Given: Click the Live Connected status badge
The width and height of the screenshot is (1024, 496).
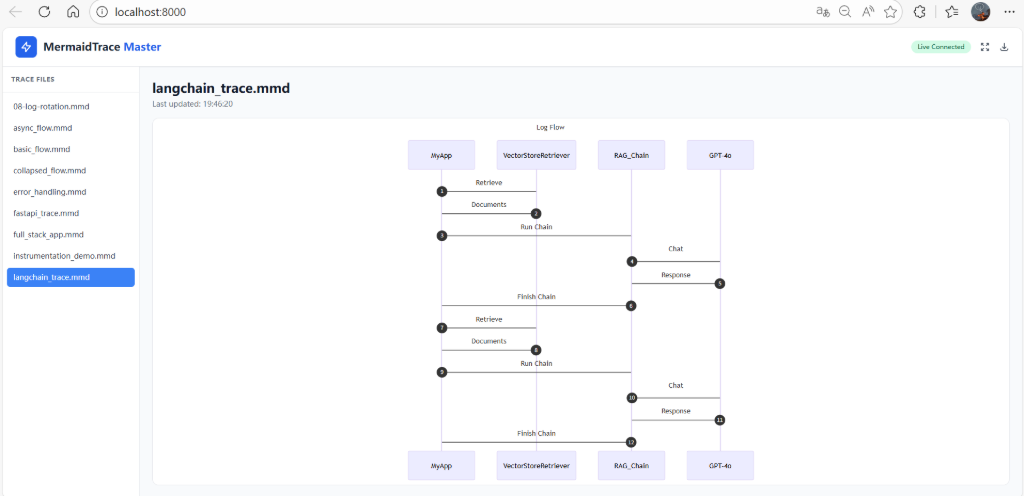Looking at the screenshot, I should [940, 47].
